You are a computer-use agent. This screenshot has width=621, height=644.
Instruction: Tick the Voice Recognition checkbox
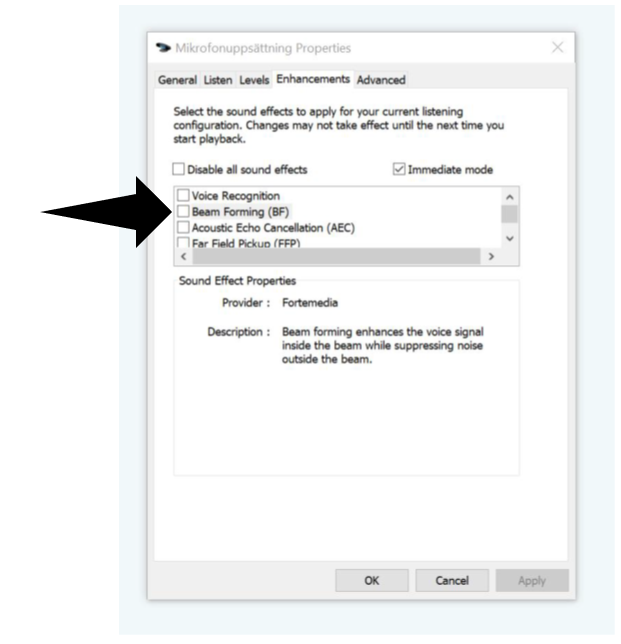183,195
